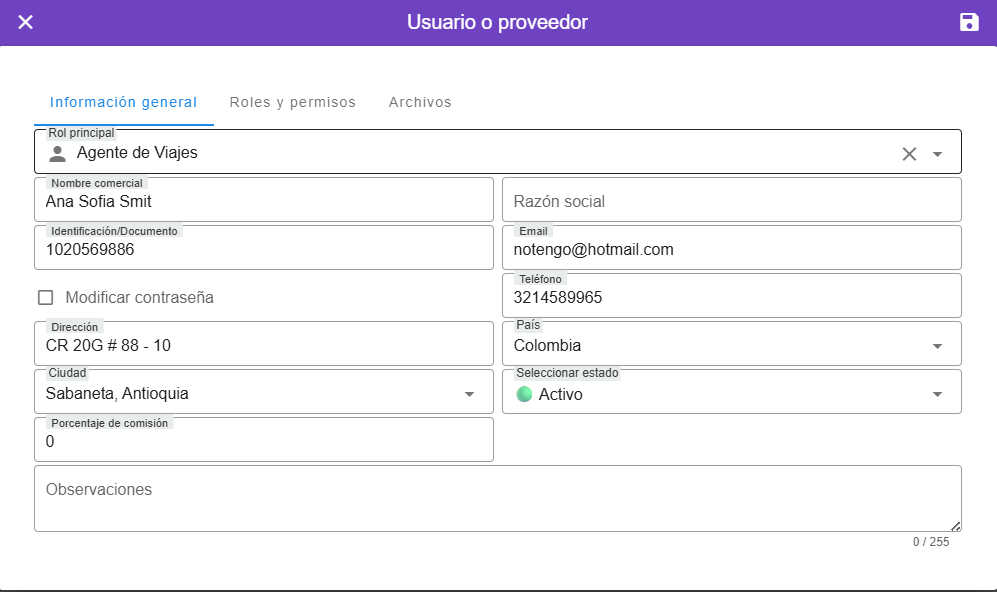The width and height of the screenshot is (997, 592).
Task: Focus the Razón social input
Action: [731, 201]
